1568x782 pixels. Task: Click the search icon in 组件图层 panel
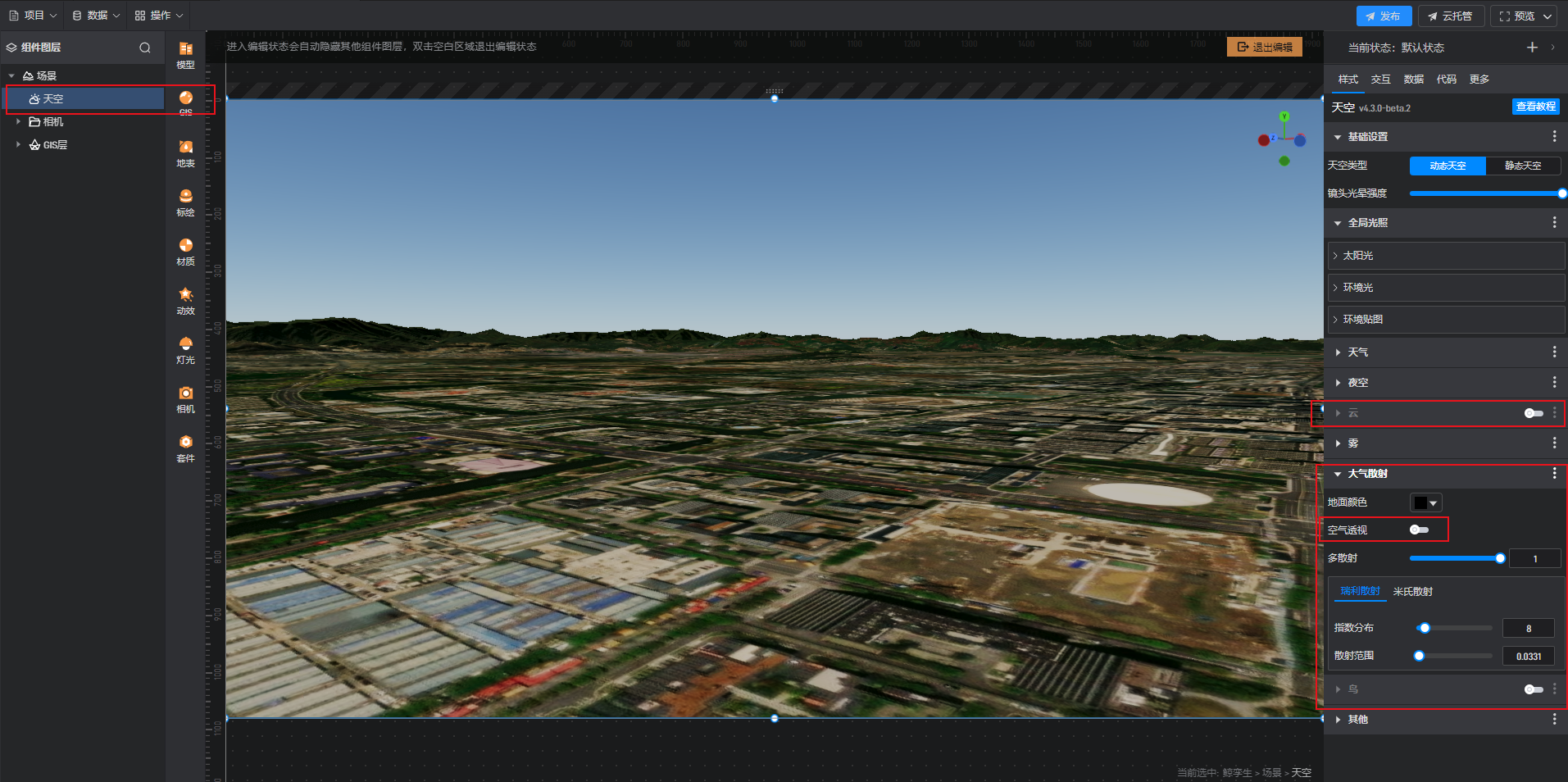coord(145,48)
